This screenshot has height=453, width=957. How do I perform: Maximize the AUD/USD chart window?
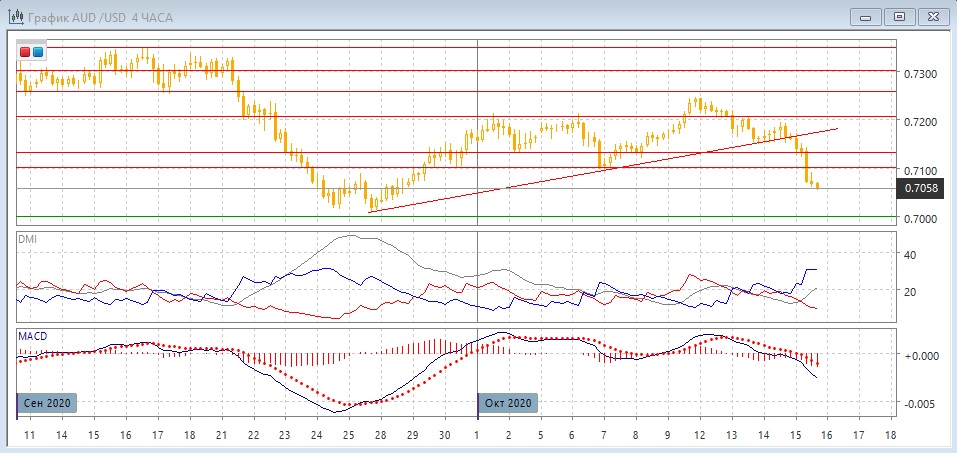point(900,16)
